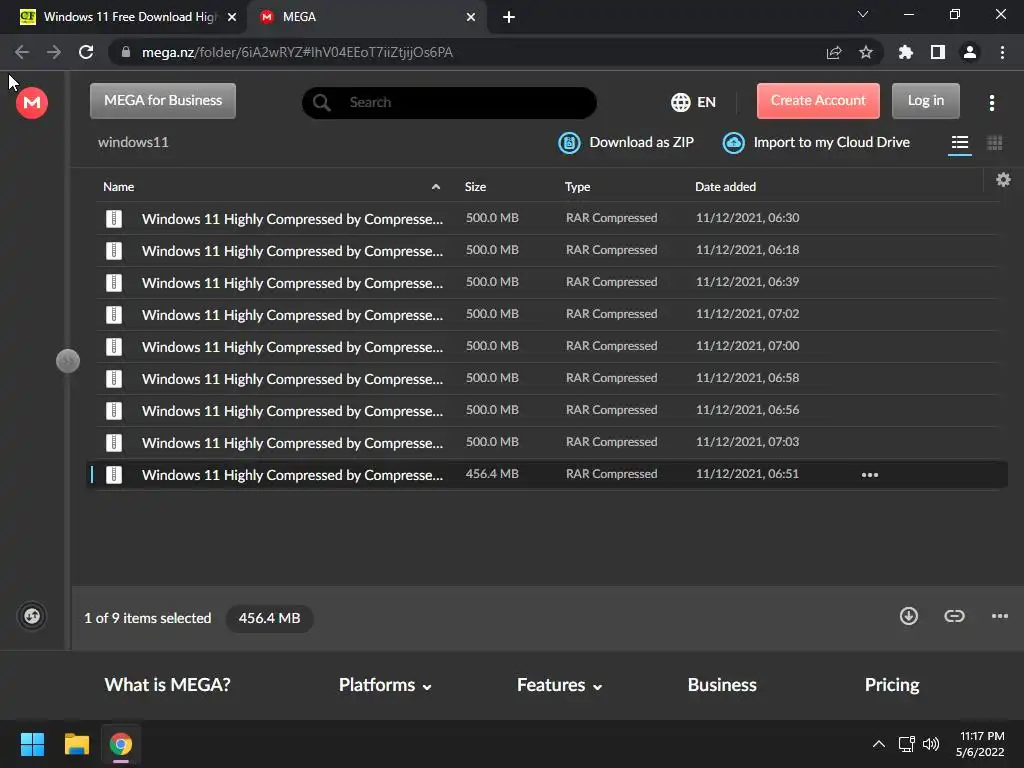Viewport: 1024px width, 768px height.
Task: Open What is MEGA? footer link
Action: point(167,685)
